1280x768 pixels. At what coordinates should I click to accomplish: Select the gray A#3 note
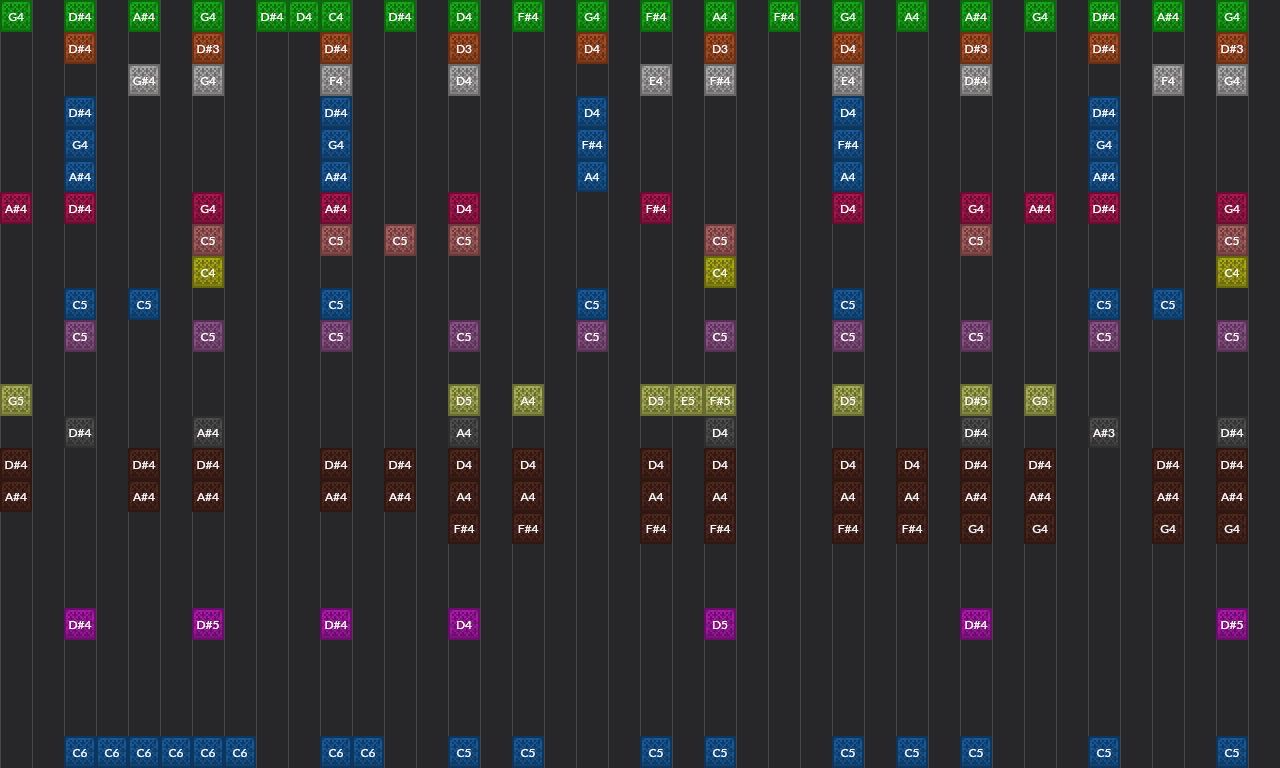click(1104, 432)
